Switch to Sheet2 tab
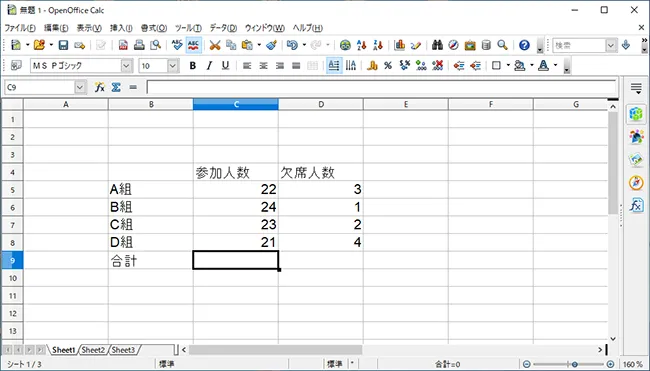The width and height of the screenshot is (650, 371). pos(93,350)
